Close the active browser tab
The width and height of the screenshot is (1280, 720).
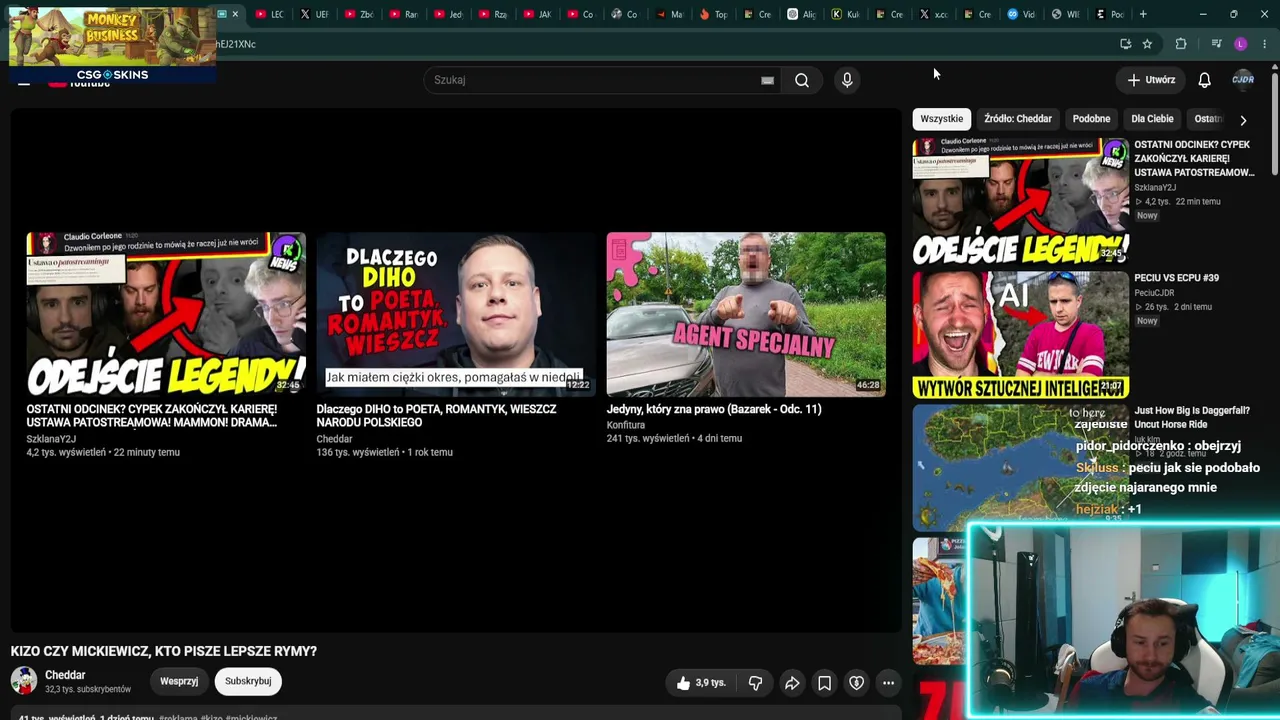click(x=235, y=14)
